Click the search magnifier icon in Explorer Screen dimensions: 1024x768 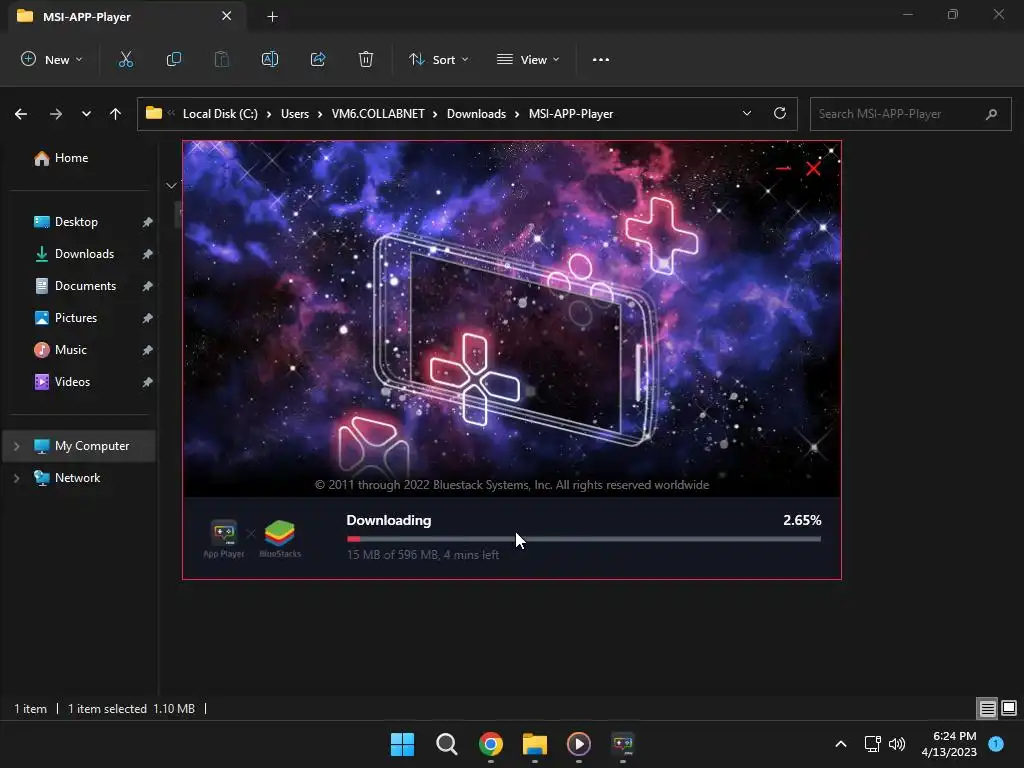[x=991, y=114]
